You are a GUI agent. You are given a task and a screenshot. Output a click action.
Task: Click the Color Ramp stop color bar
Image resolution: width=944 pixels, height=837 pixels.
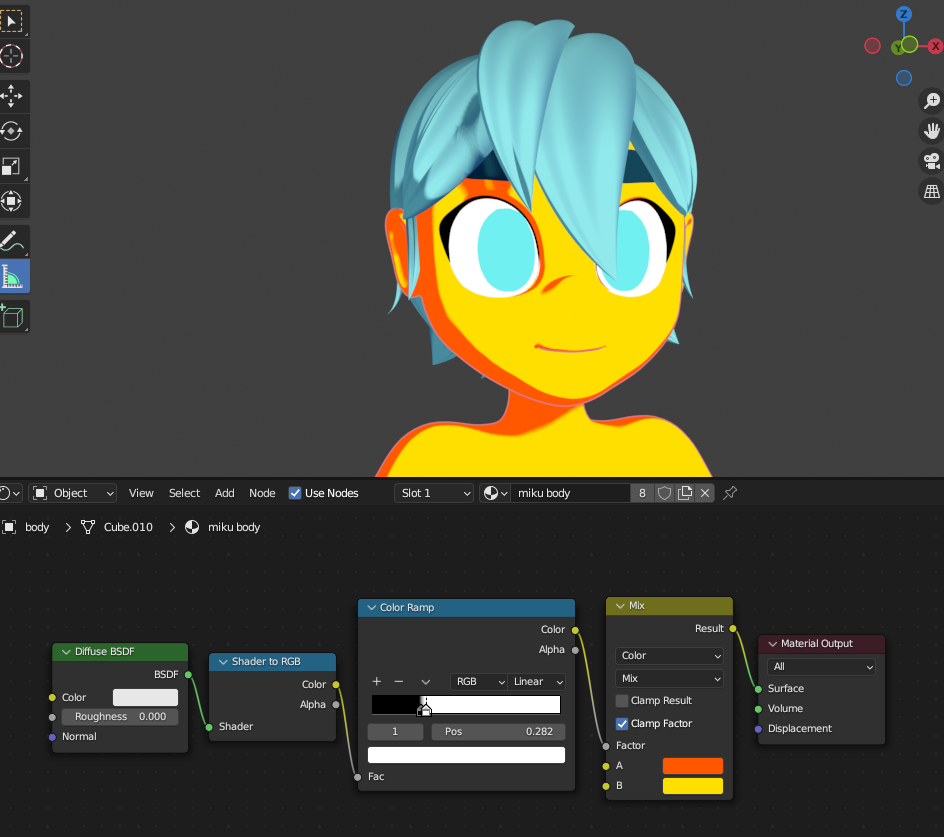point(466,755)
